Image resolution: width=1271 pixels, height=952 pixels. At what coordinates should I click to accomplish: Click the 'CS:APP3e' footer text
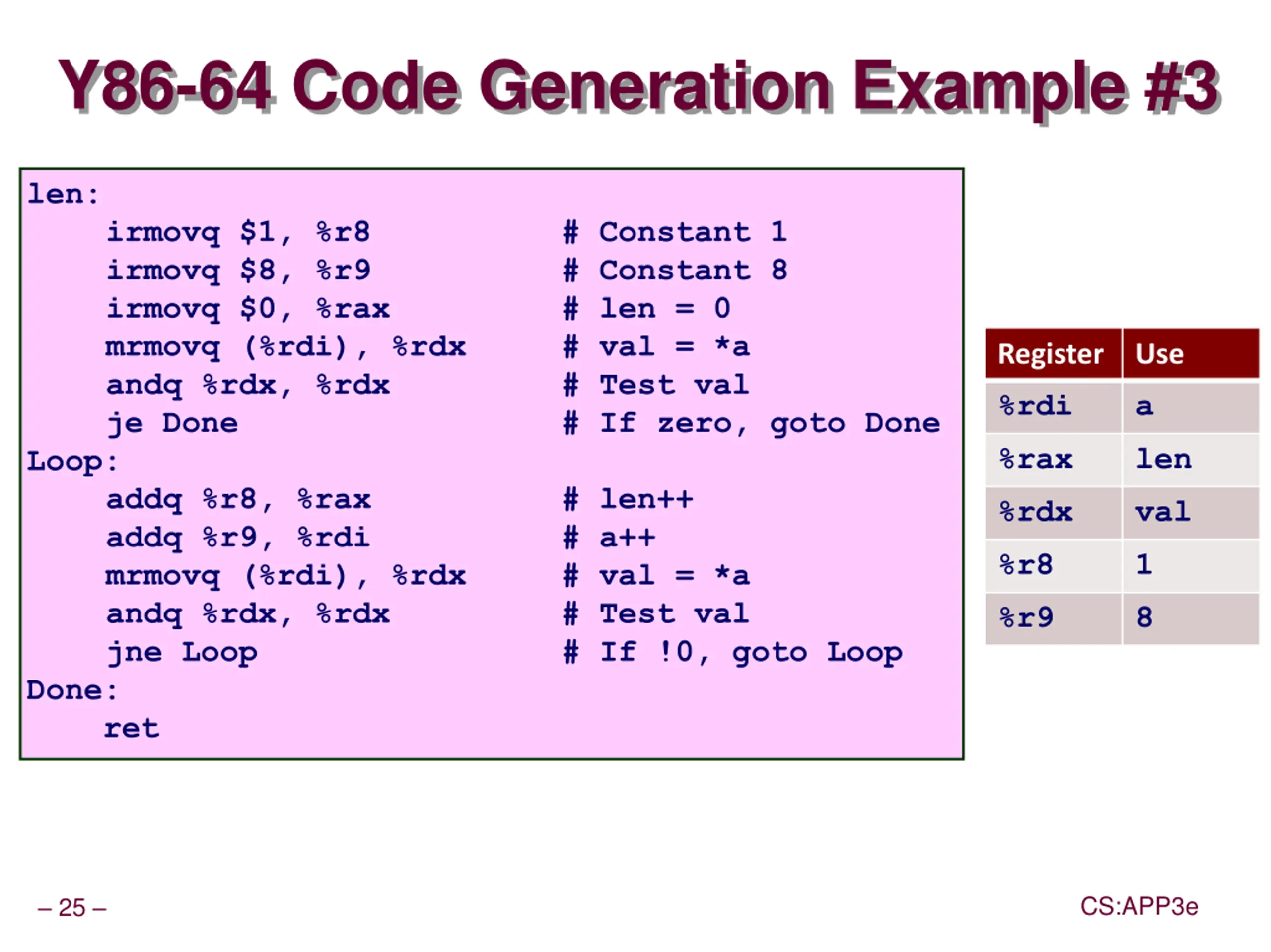click(1139, 907)
